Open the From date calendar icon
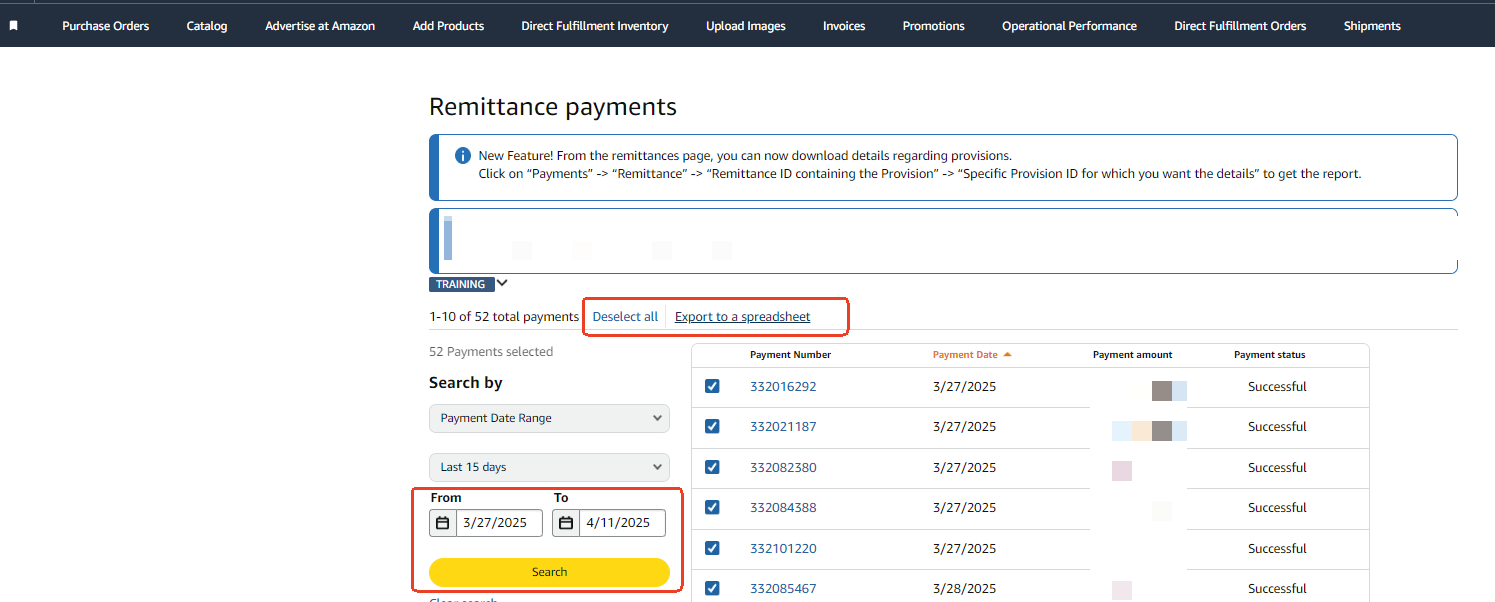1495x602 pixels. point(443,523)
